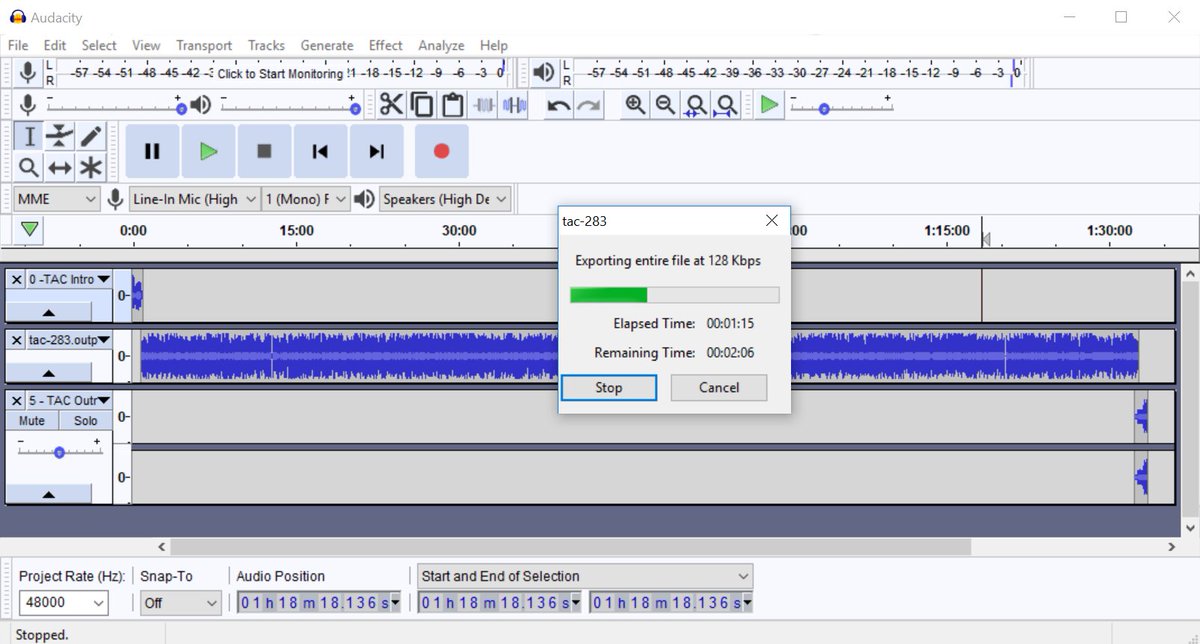Click the Fit Project zoom icon
Viewport: 1200px width, 644px height.
click(727, 104)
